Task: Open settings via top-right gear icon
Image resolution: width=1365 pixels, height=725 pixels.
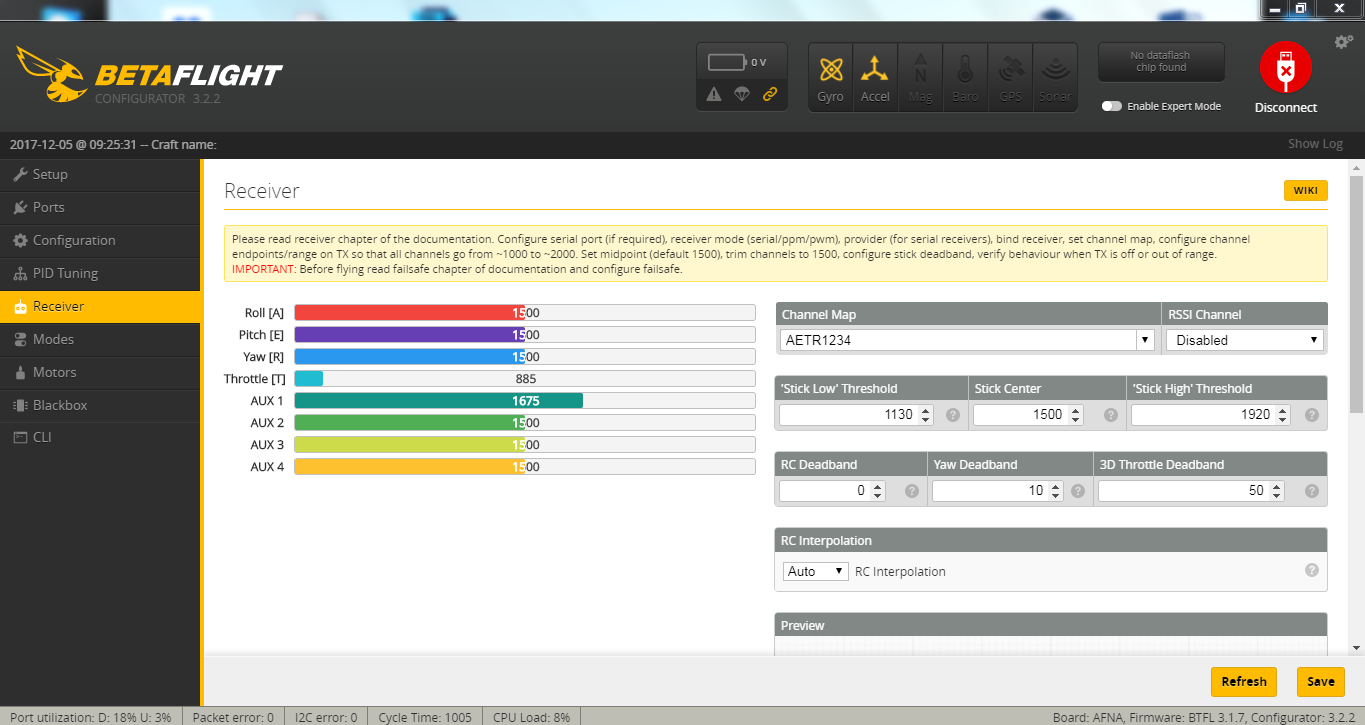Action: pos(1344,42)
